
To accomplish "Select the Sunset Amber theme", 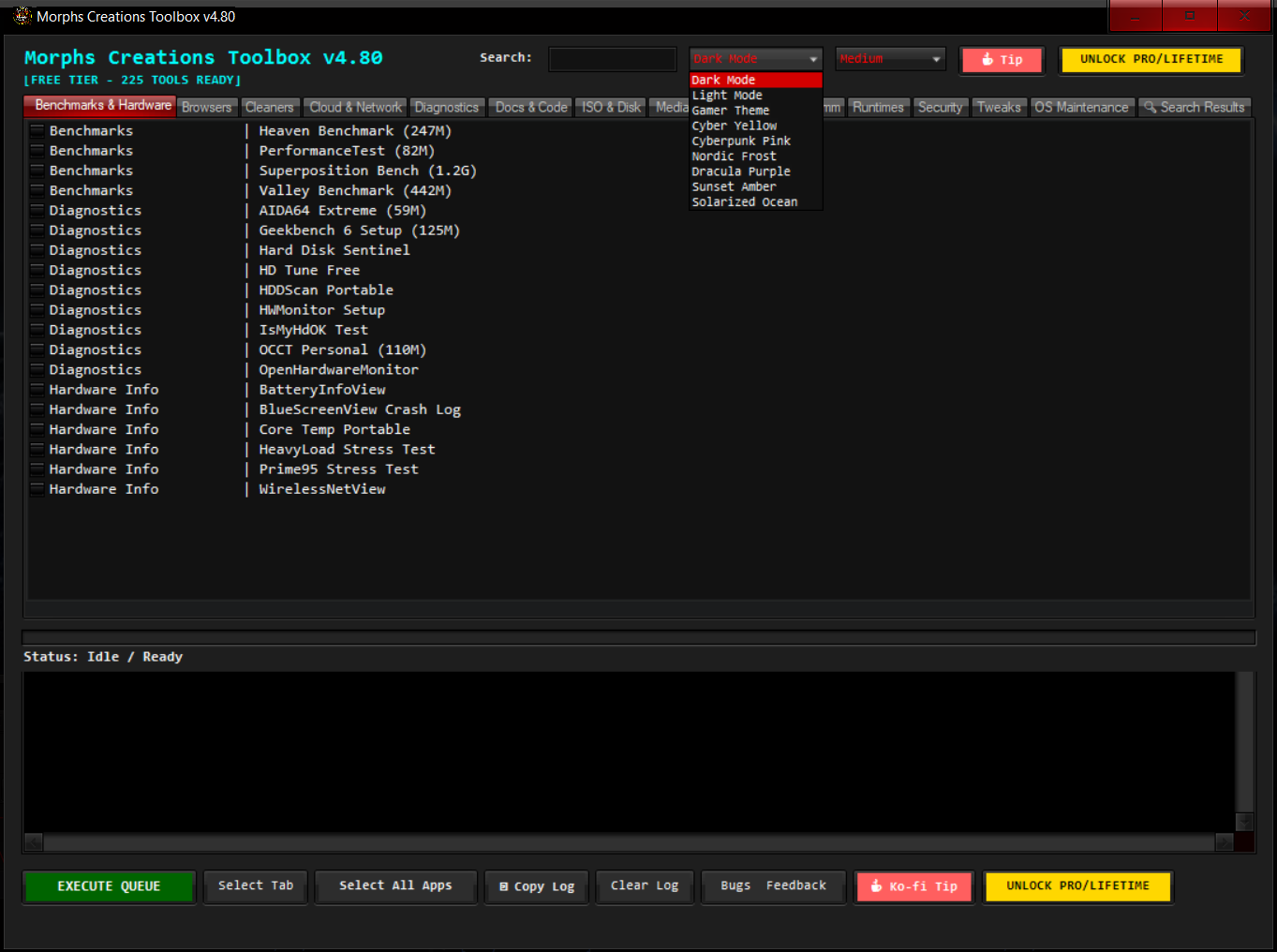I will (x=756, y=186).
